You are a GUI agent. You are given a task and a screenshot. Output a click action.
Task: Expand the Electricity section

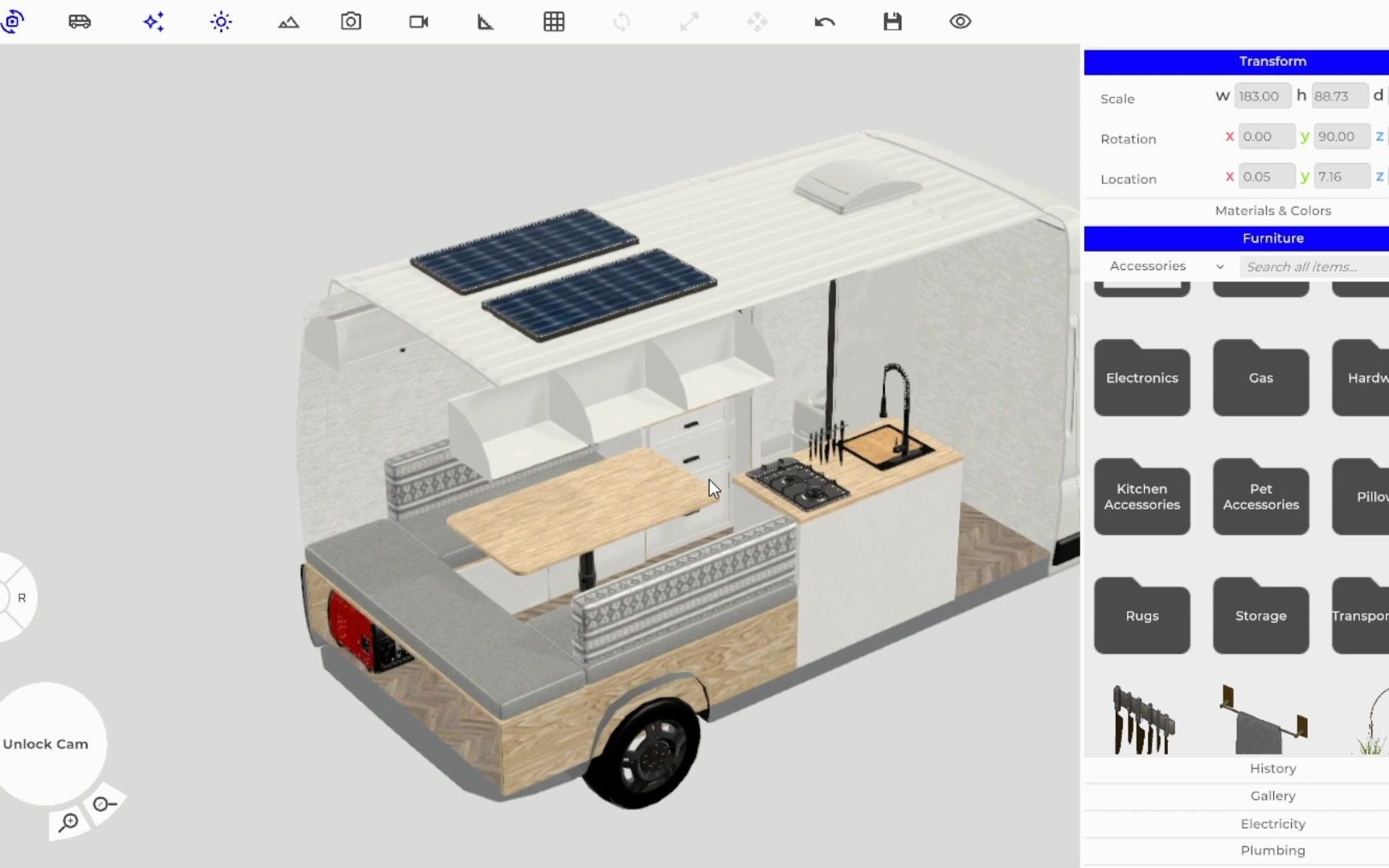tap(1272, 823)
